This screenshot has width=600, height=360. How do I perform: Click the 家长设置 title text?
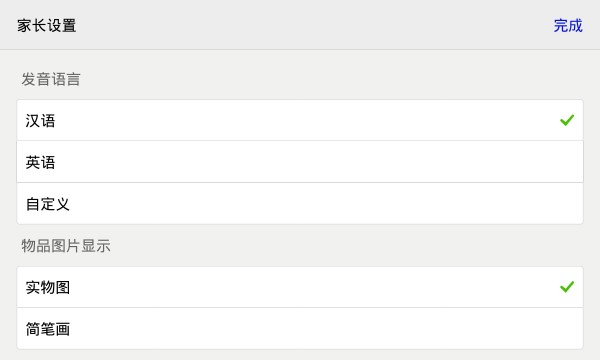pos(47,26)
